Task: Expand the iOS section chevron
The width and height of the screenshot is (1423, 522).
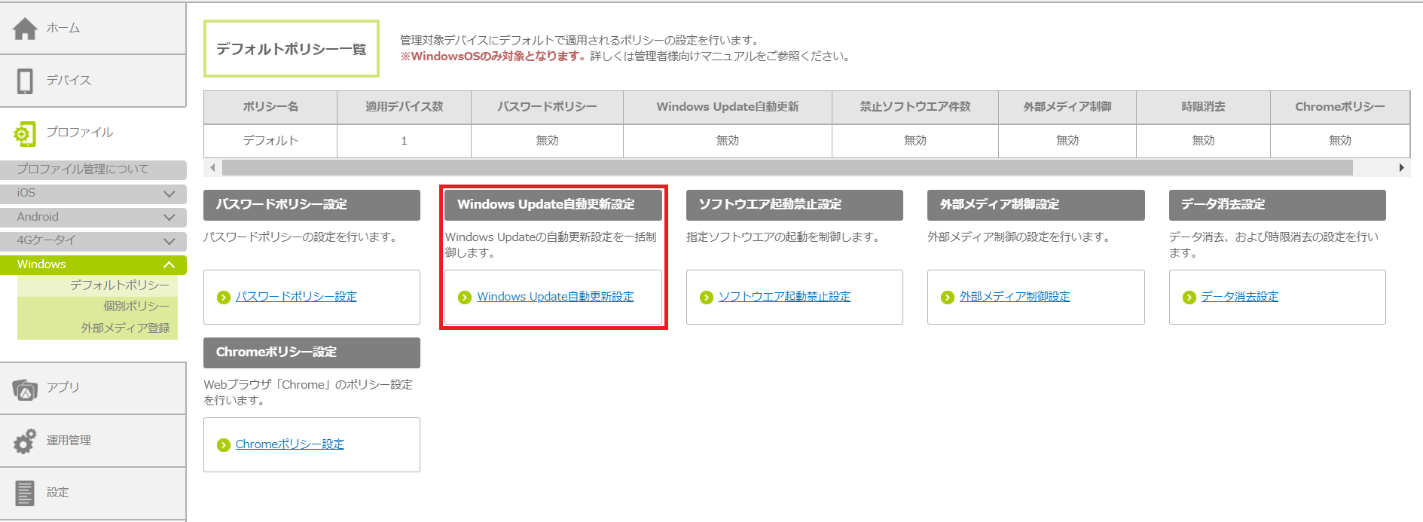Action: (168, 193)
